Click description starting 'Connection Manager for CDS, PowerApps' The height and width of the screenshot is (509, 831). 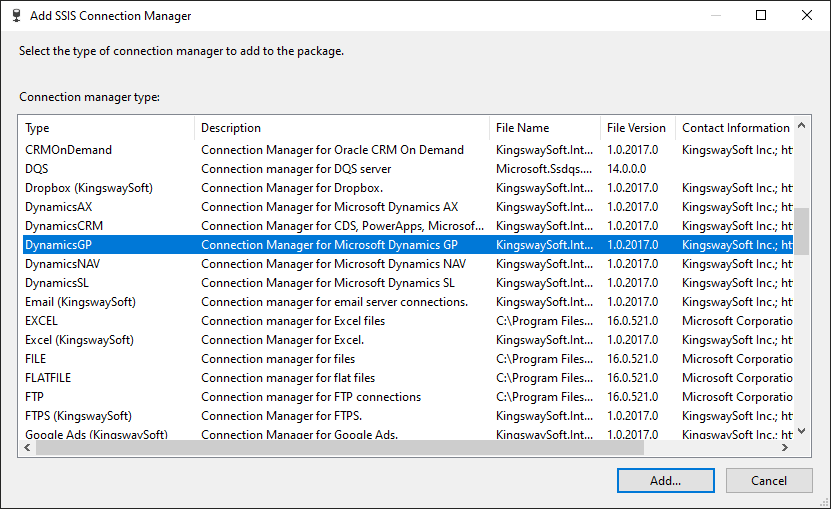[342, 226]
